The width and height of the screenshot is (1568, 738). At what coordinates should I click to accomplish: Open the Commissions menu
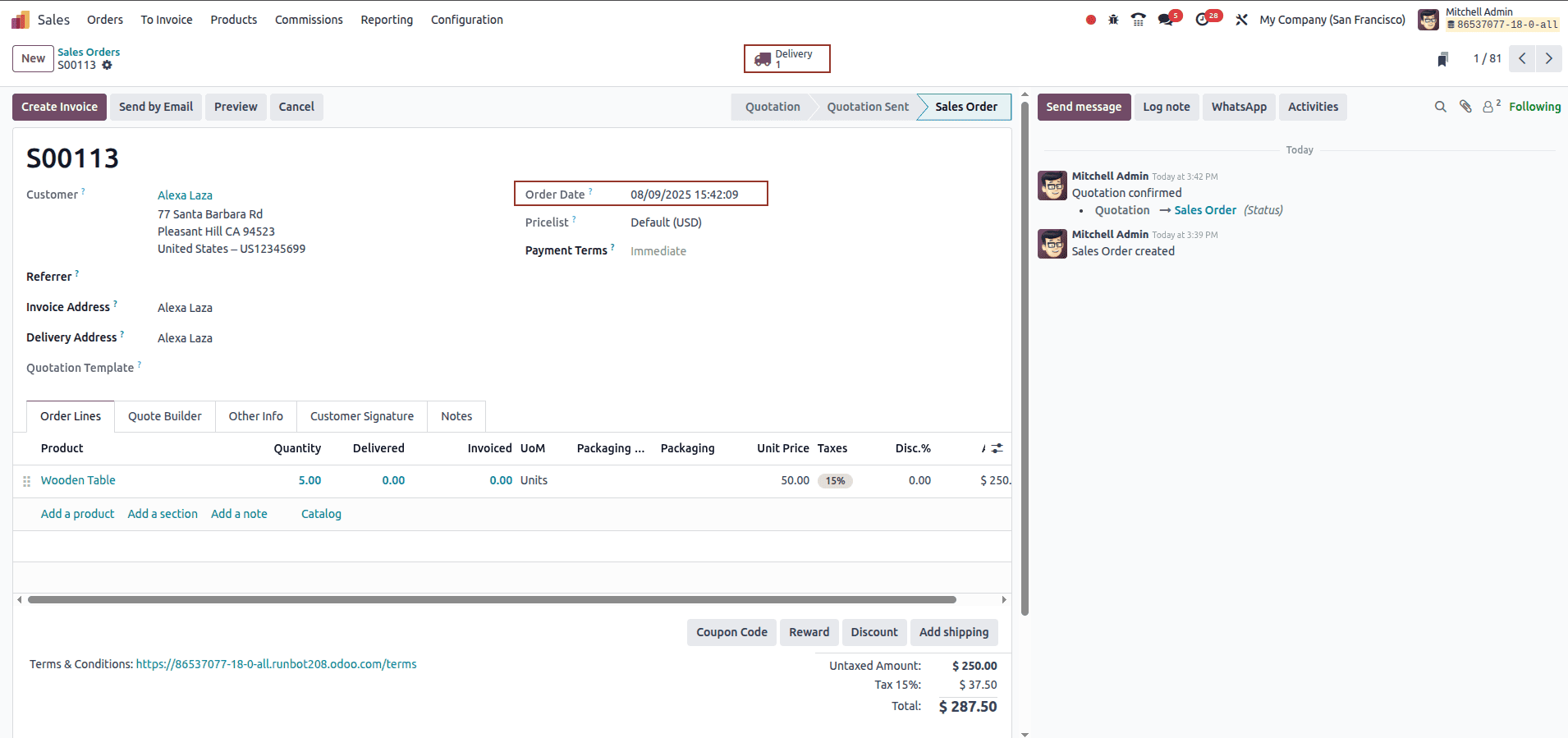(309, 20)
